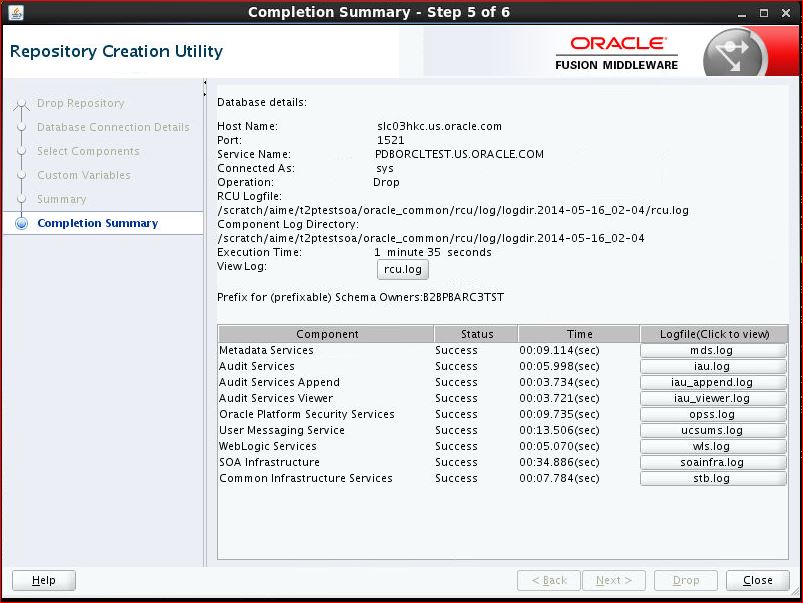The image size is (803, 603).
Task: Click the Help button
Action: [x=44, y=580]
